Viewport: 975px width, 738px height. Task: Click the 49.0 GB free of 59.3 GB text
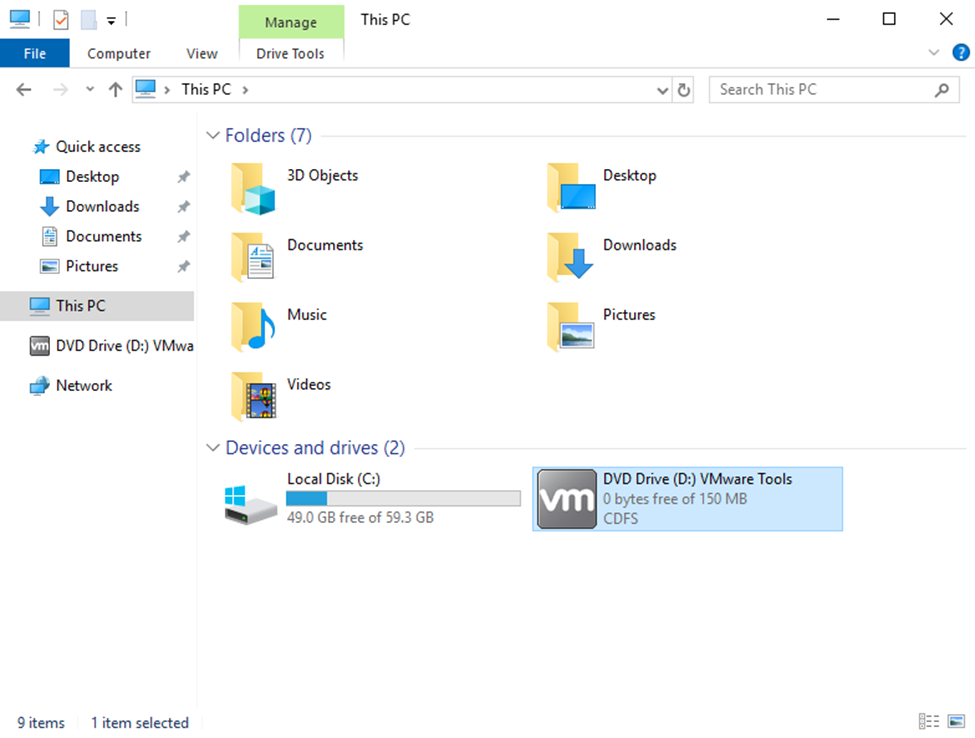tap(360, 517)
